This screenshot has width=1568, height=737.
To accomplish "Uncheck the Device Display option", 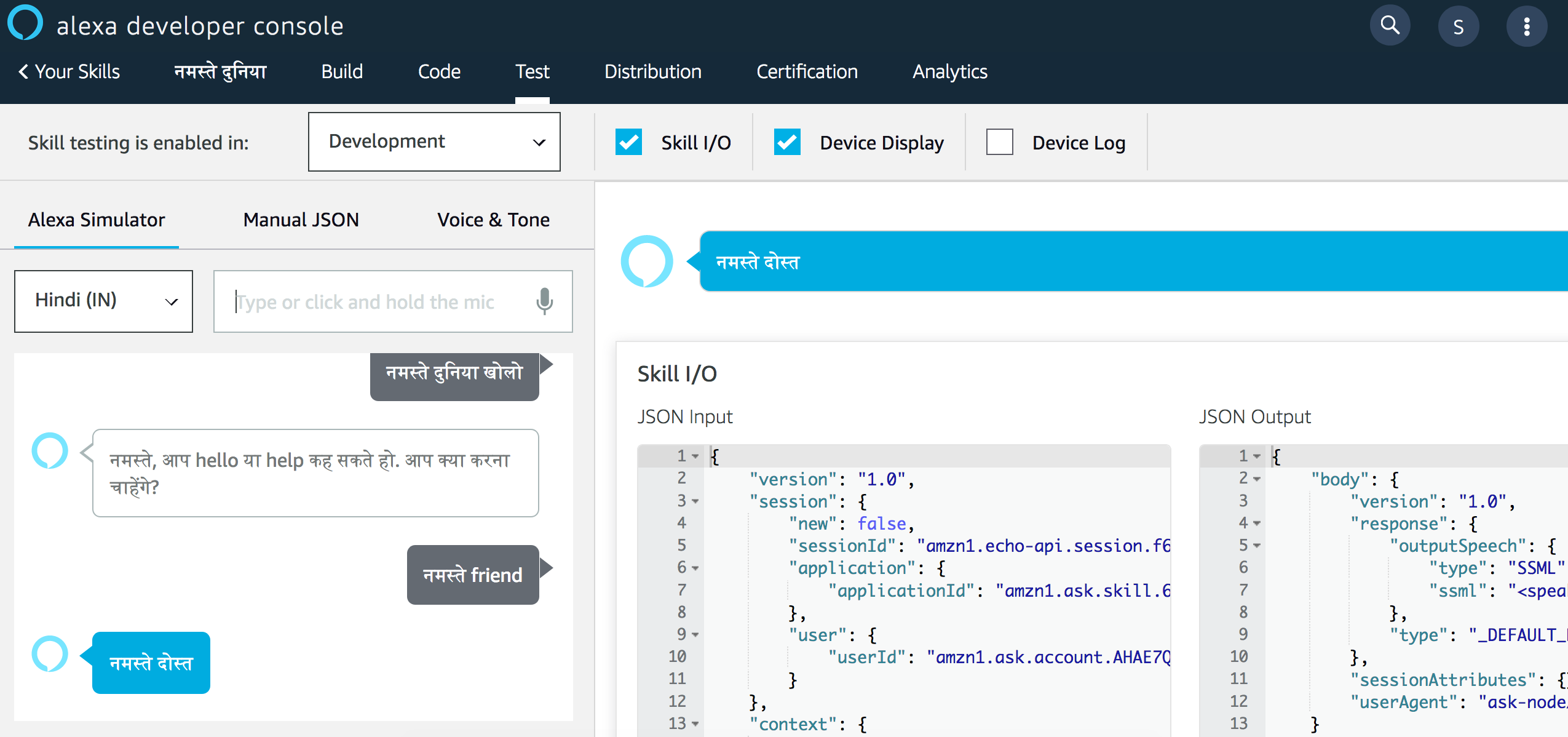I will (787, 141).
